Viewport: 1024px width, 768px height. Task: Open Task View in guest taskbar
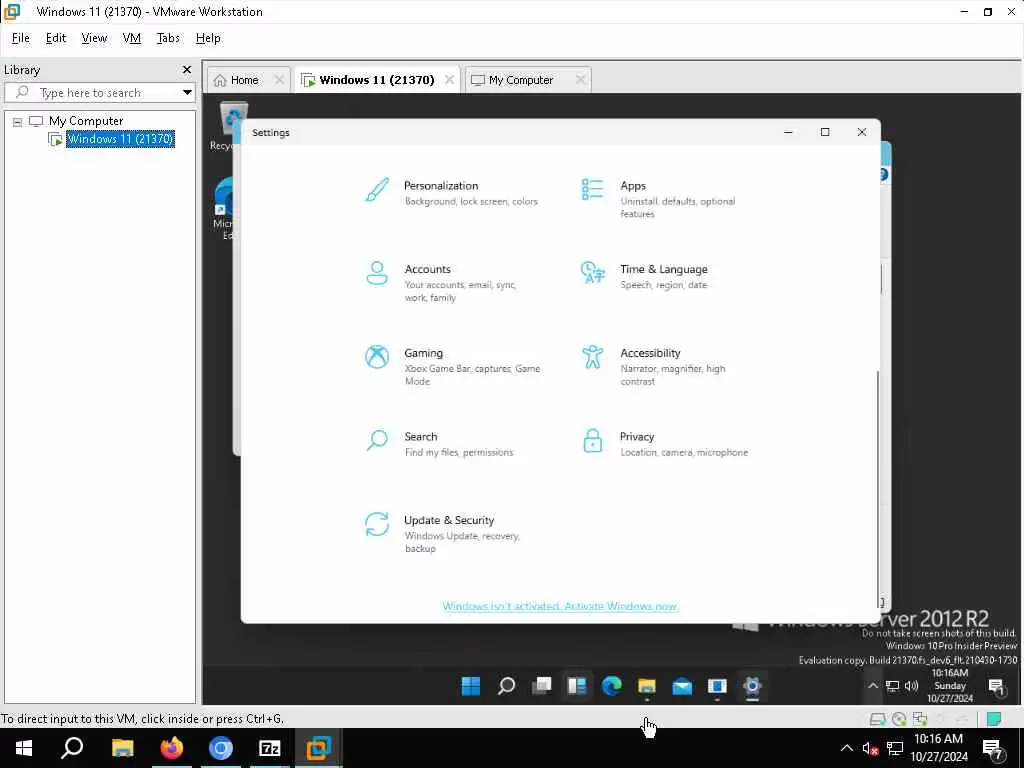[x=541, y=686]
